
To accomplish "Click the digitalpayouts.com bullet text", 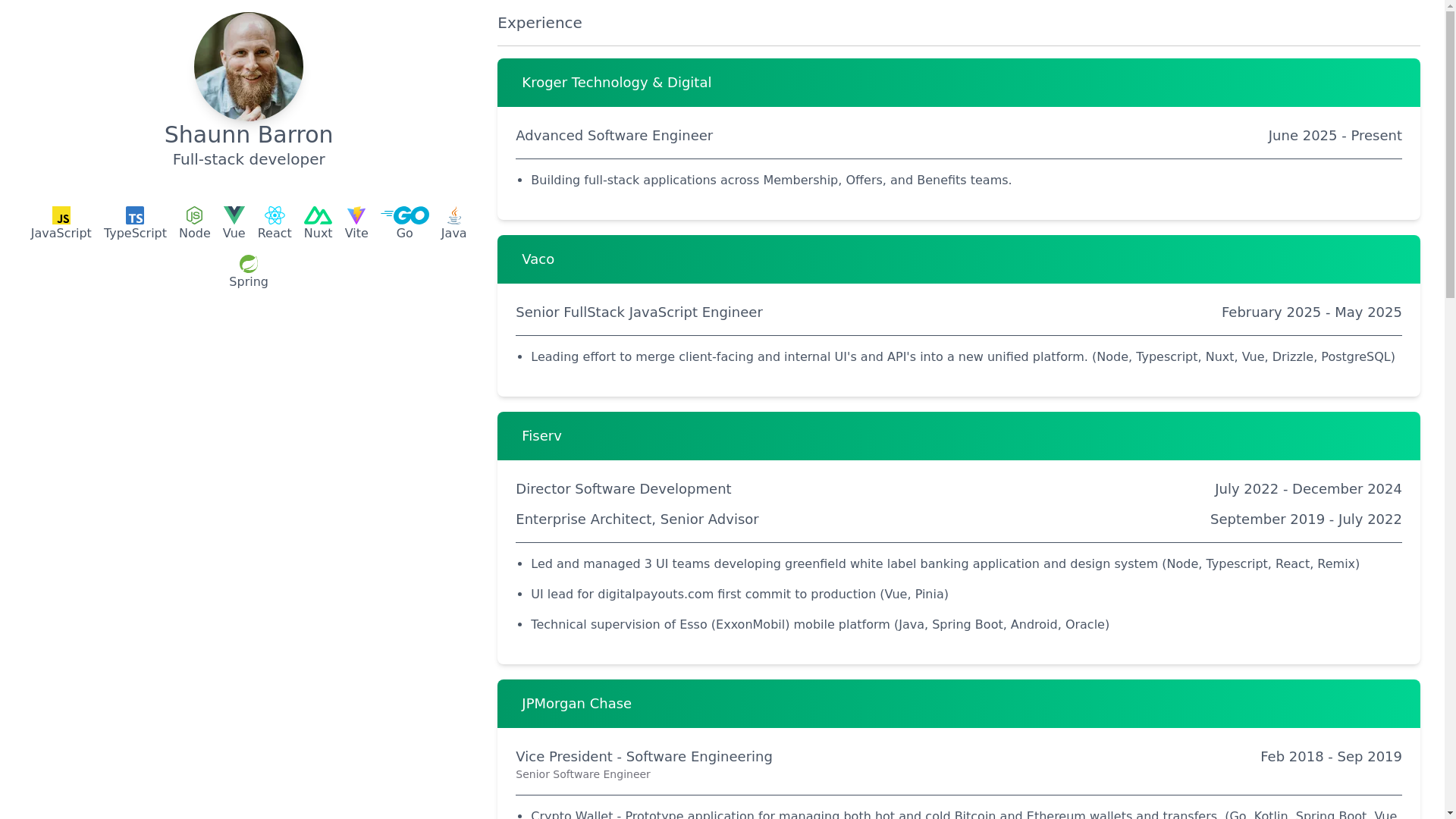I will pos(739,595).
